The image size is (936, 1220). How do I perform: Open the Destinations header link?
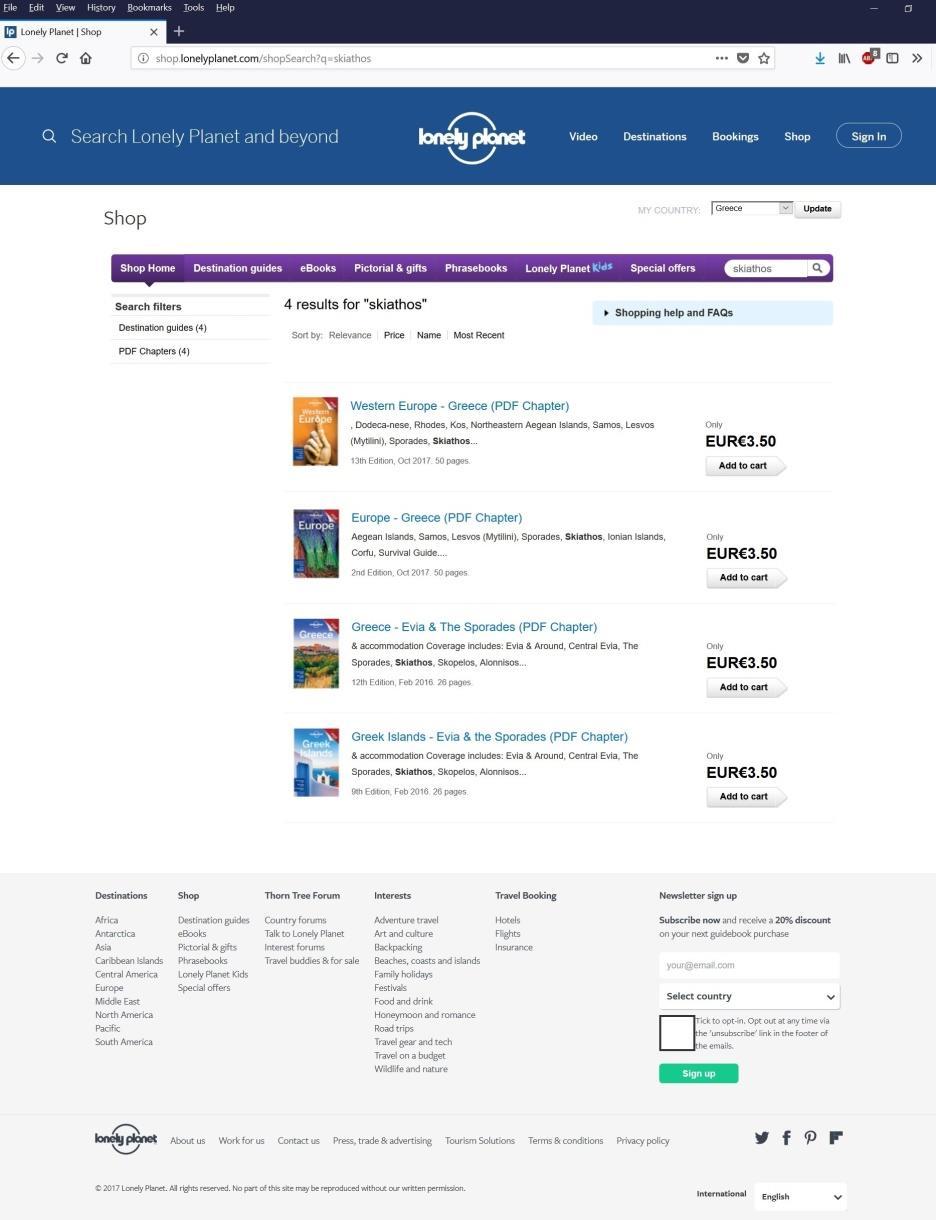(x=655, y=137)
